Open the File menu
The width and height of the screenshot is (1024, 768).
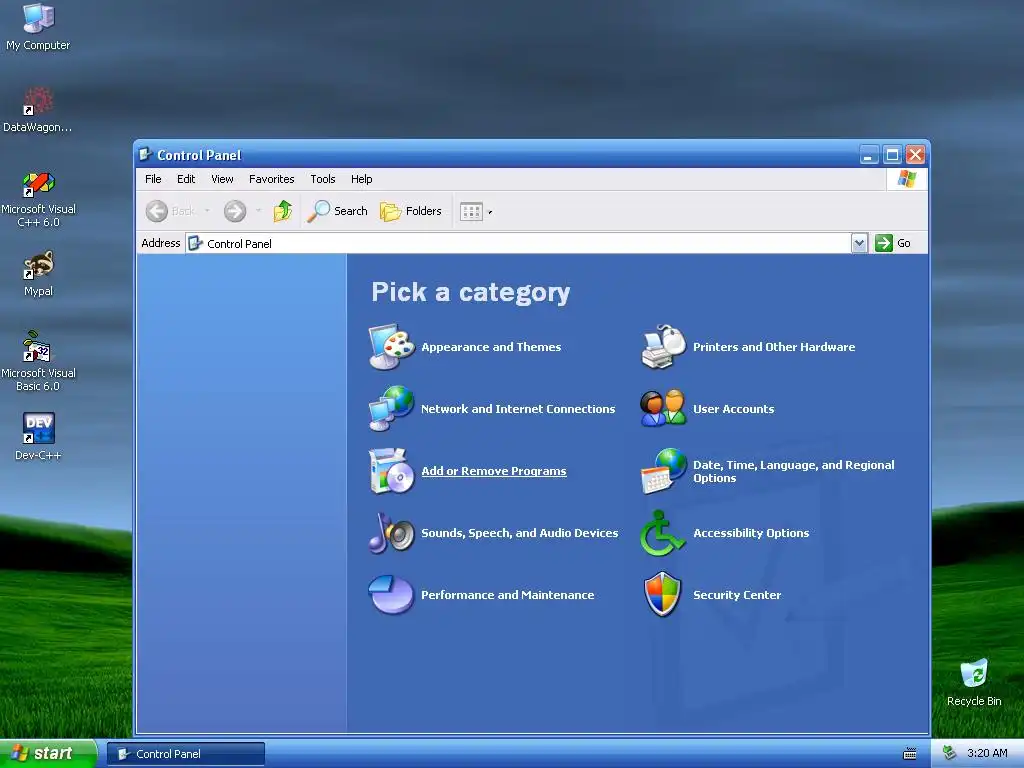click(153, 179)
